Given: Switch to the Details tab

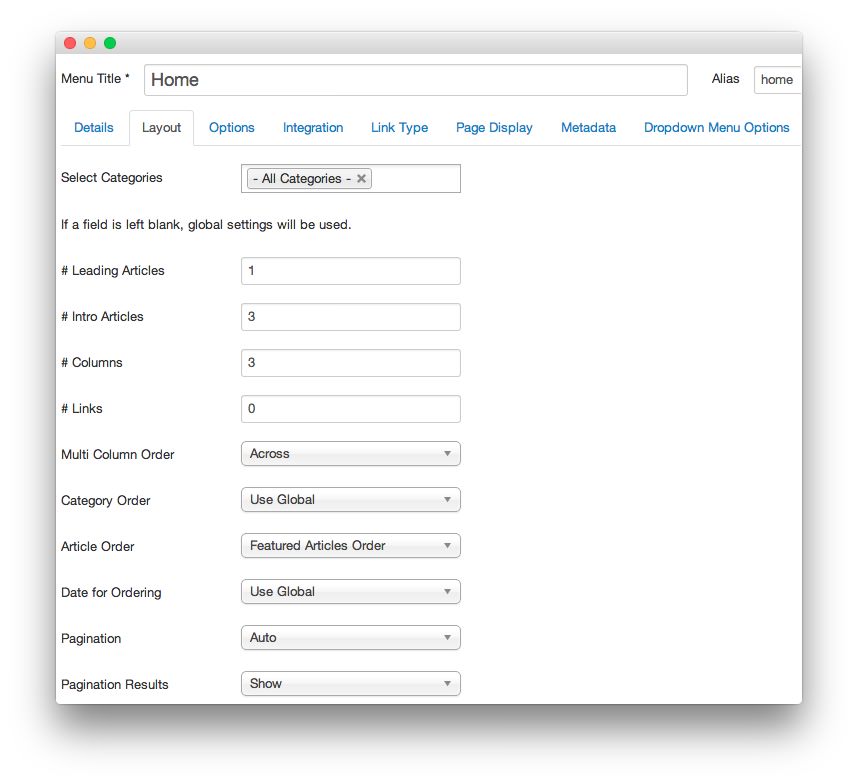Looking at the screenshot, I should [94, 127].
